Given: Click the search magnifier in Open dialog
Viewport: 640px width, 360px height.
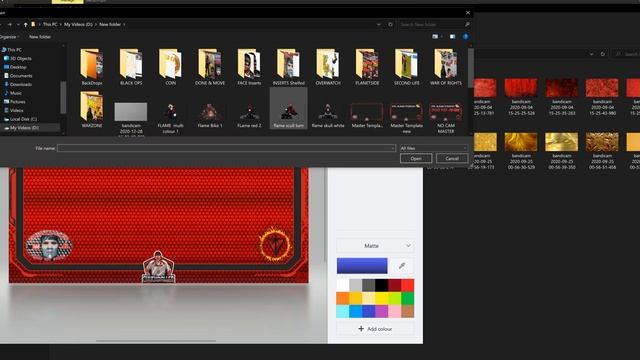Looking at the screenshot, I should click(467, 24).
